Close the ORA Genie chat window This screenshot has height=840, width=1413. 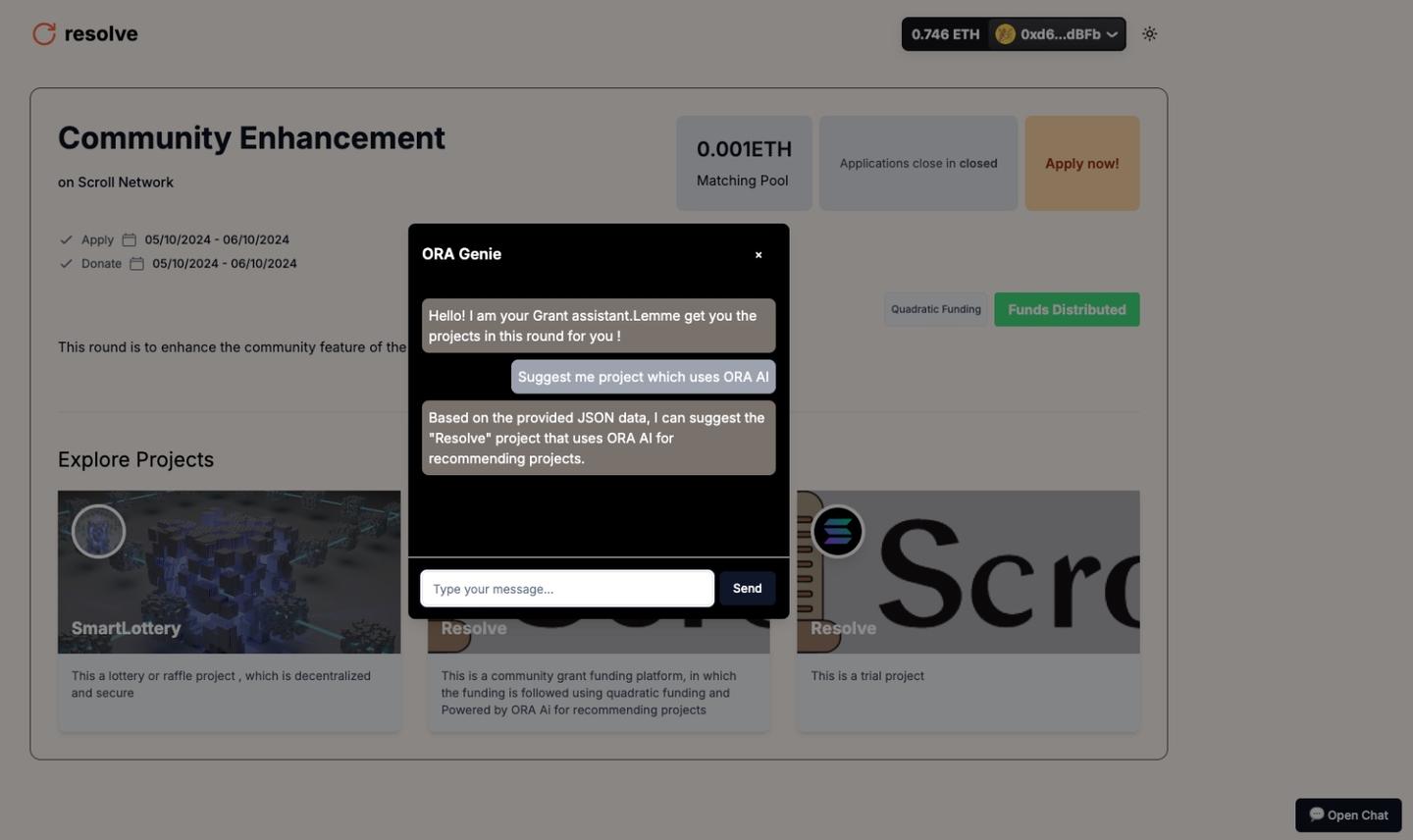coord(759,255)
